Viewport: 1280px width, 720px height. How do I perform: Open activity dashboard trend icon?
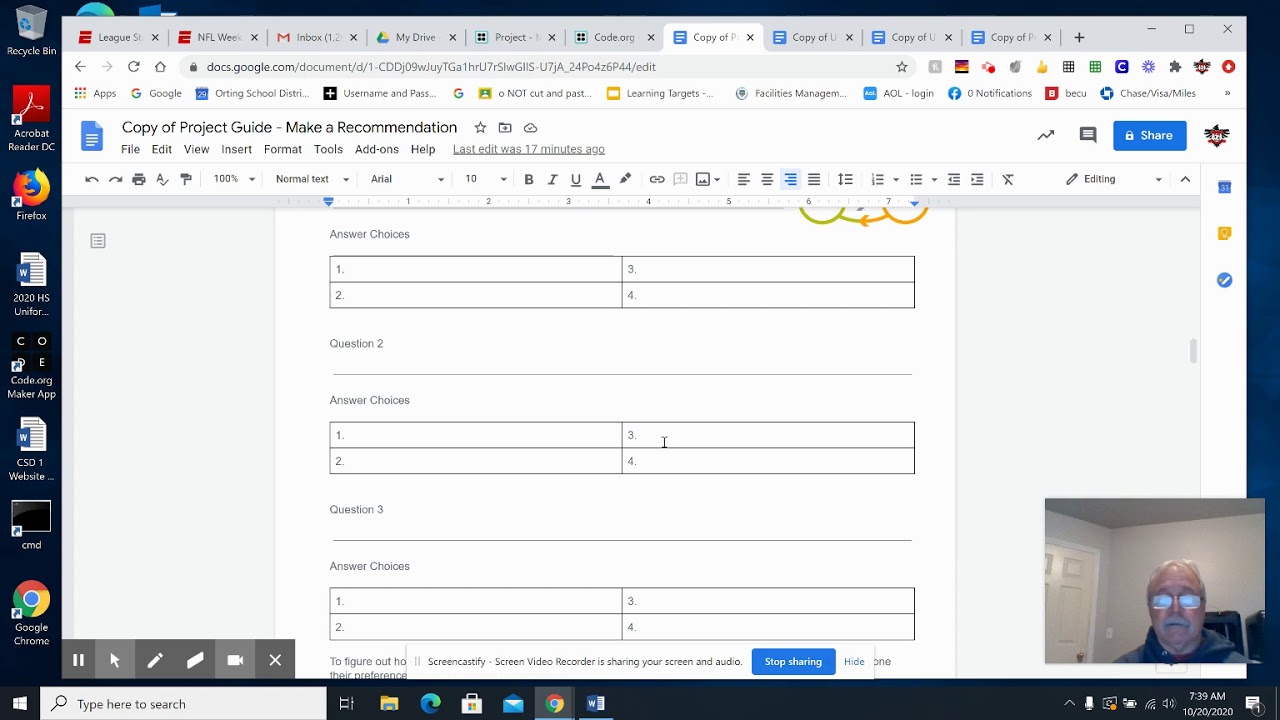point(1045,135)
